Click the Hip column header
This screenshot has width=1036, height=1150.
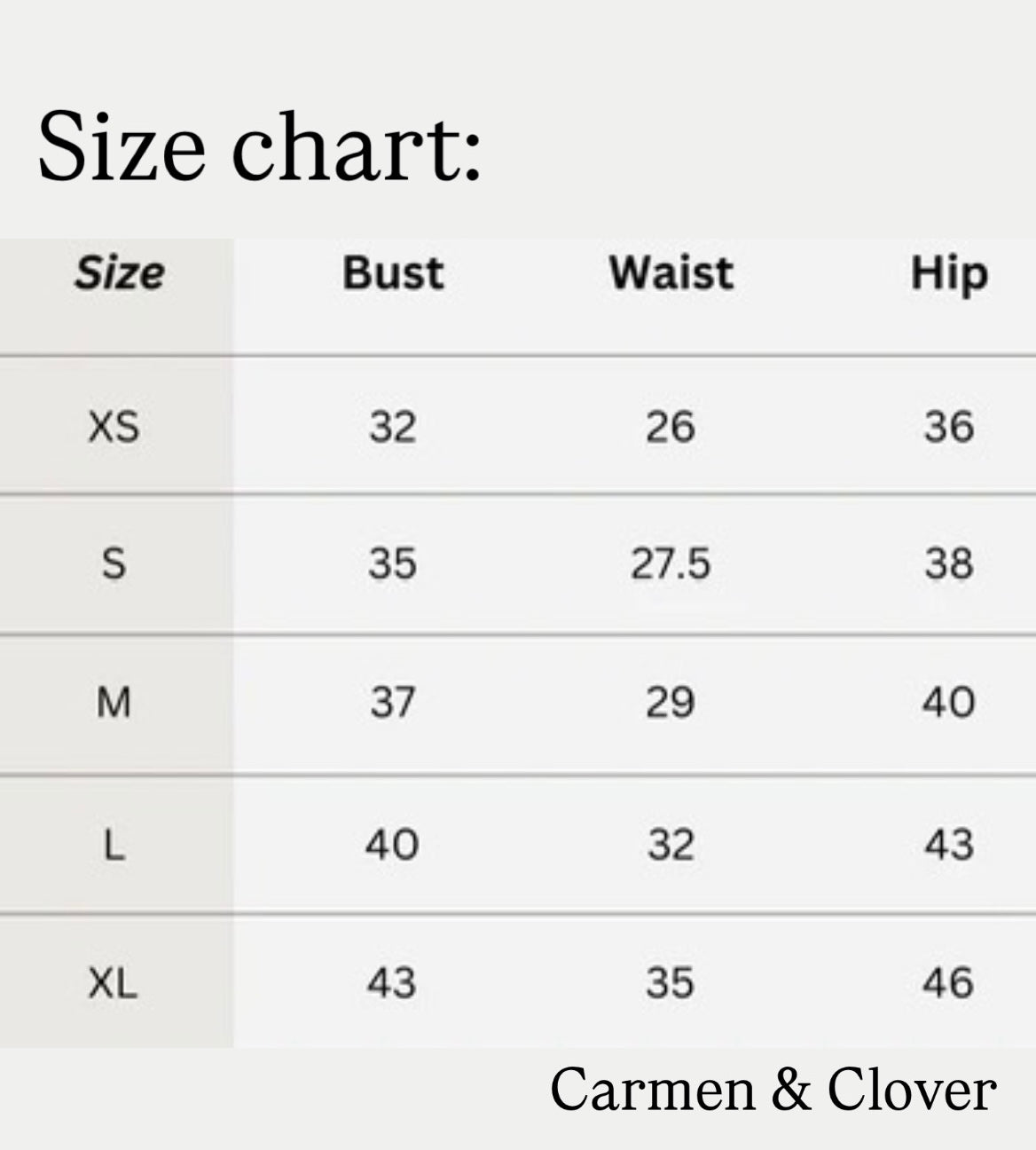click(x=948, y=274)
